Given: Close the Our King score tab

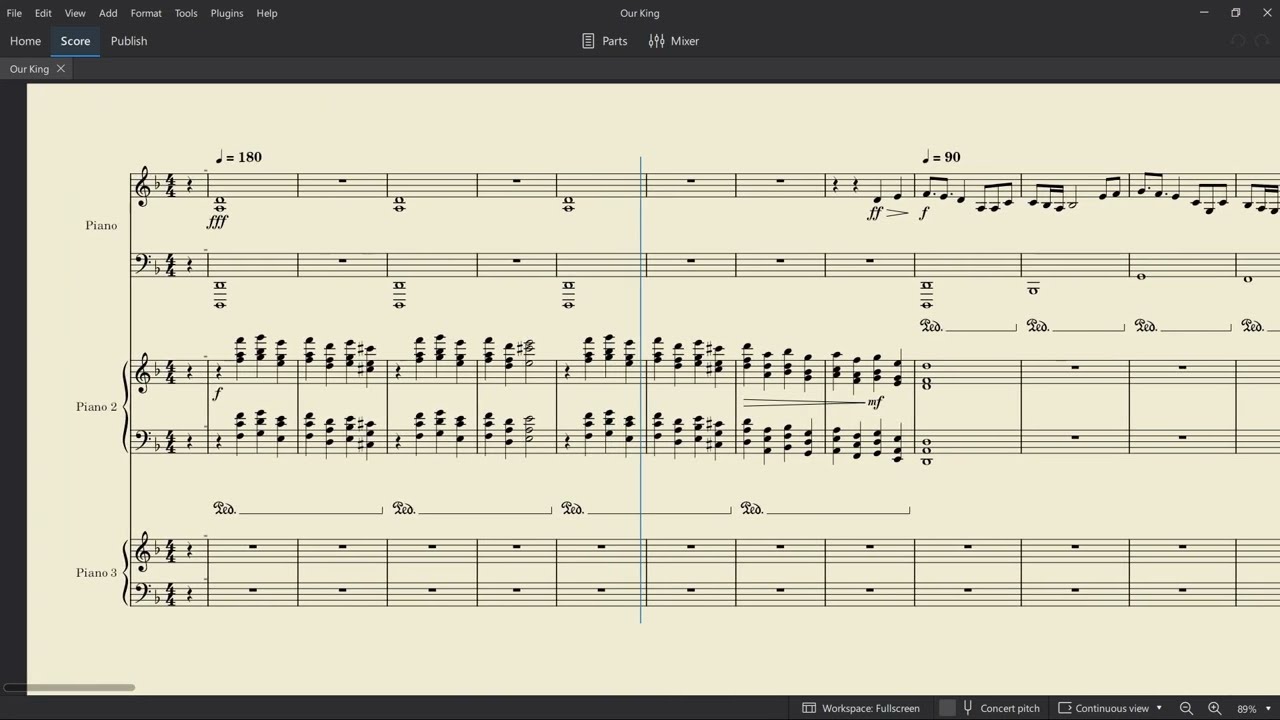Looking at the screenshot, I should (61, 69).
